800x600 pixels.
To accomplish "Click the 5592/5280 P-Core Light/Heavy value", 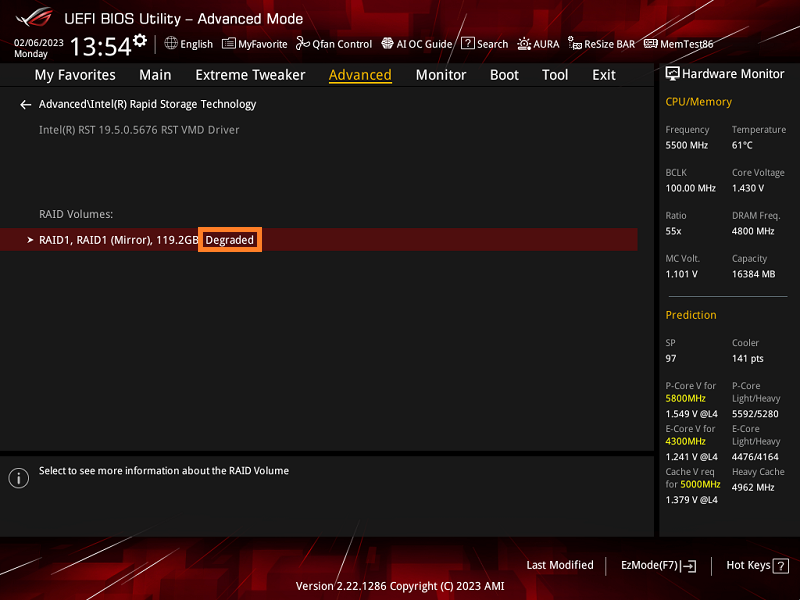I will [x=755, y=414].
